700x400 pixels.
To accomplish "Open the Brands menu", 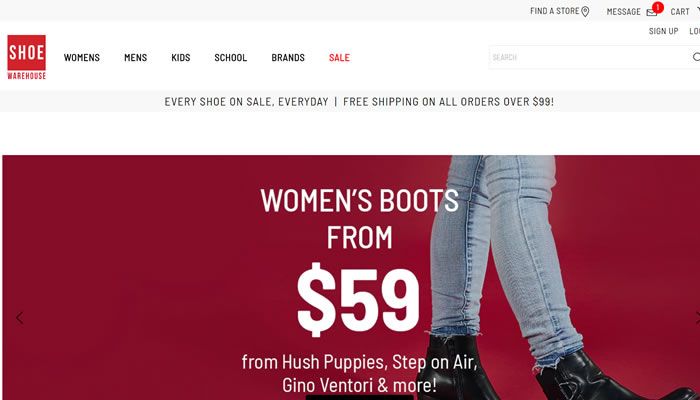I will [x=288, y=58].
